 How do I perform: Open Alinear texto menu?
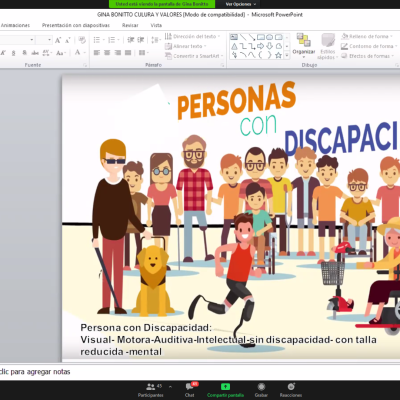[186, 46]
